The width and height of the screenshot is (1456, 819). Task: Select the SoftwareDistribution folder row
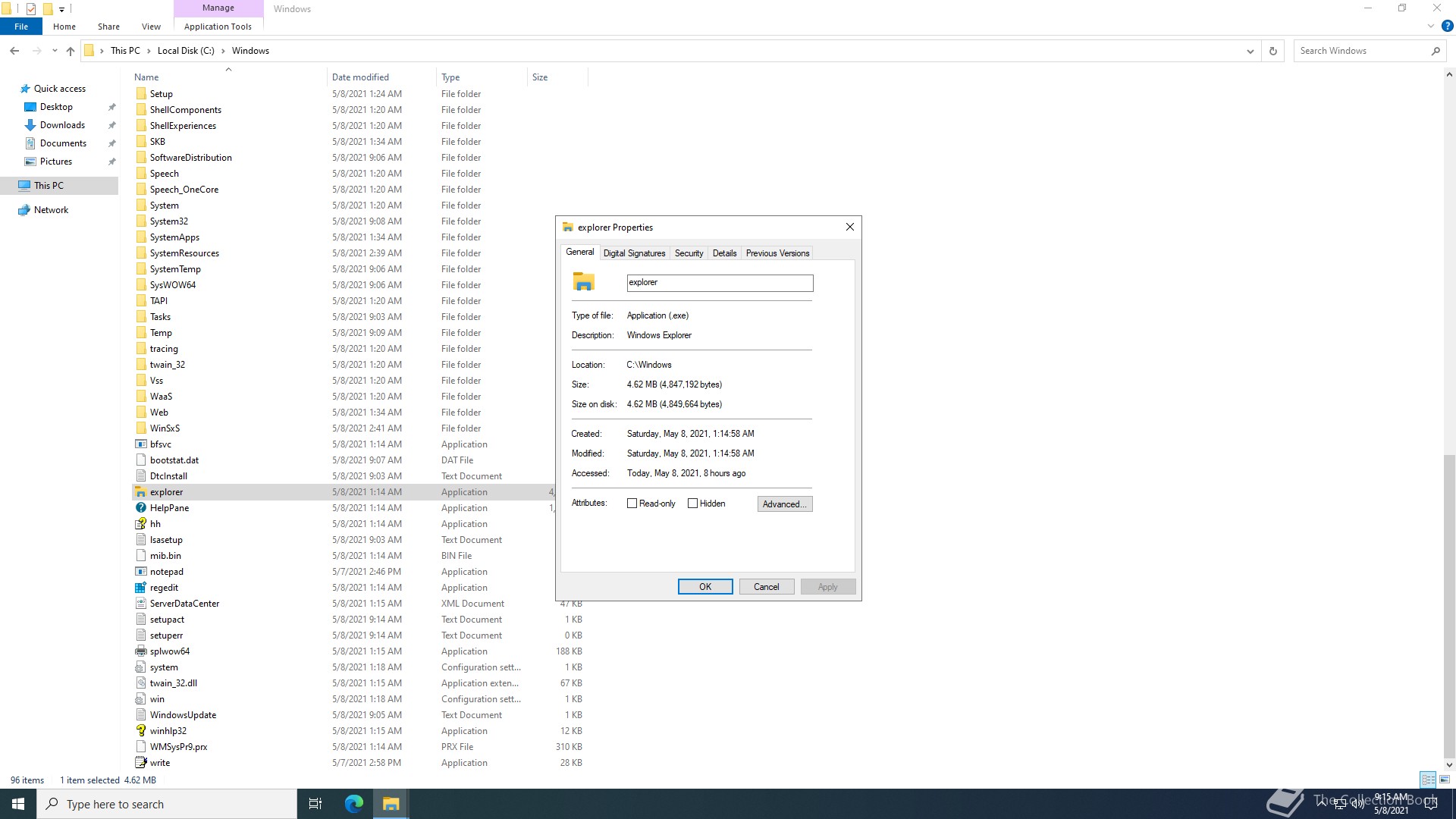[359, 158]
